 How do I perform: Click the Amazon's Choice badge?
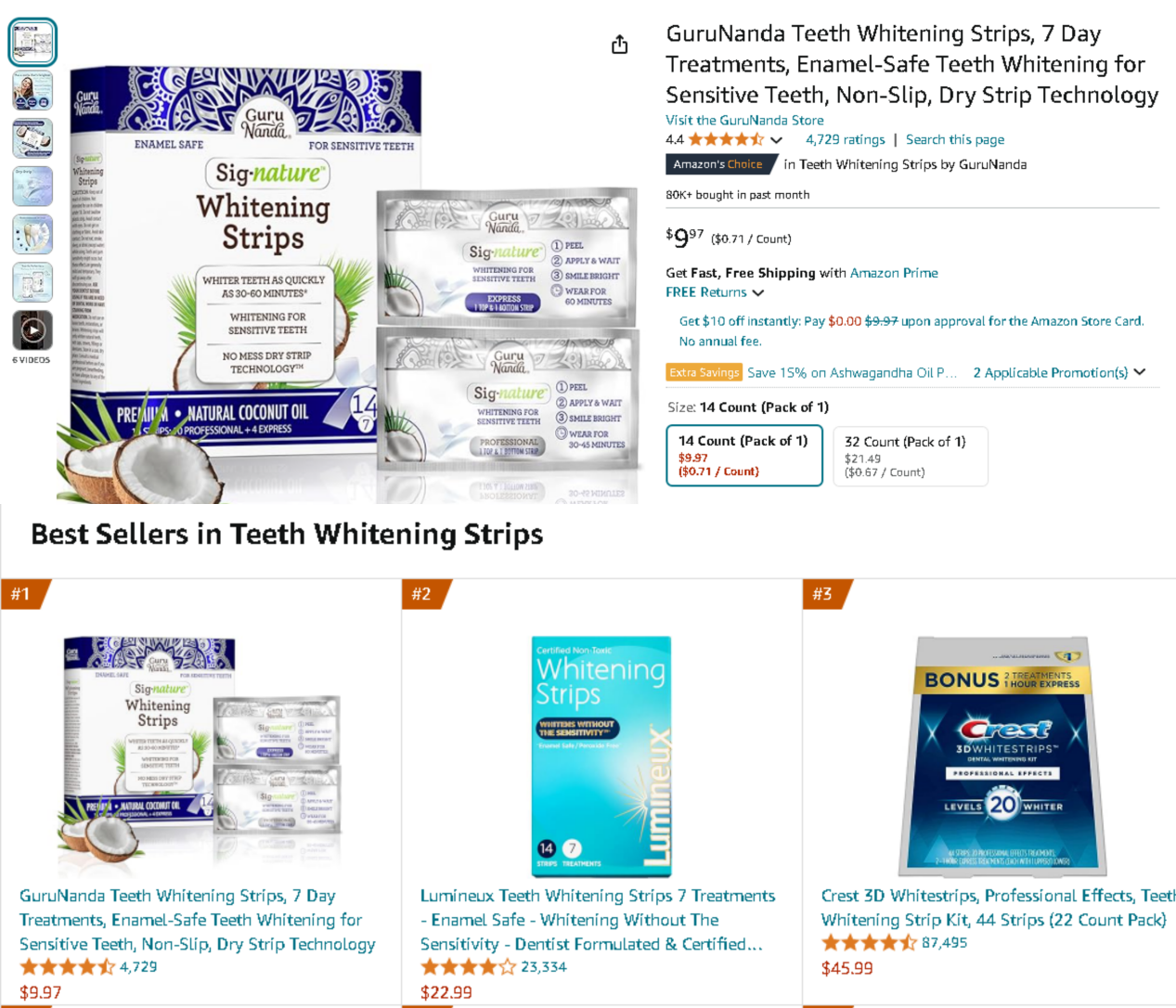pyautogui.click(x=718, y=164)
